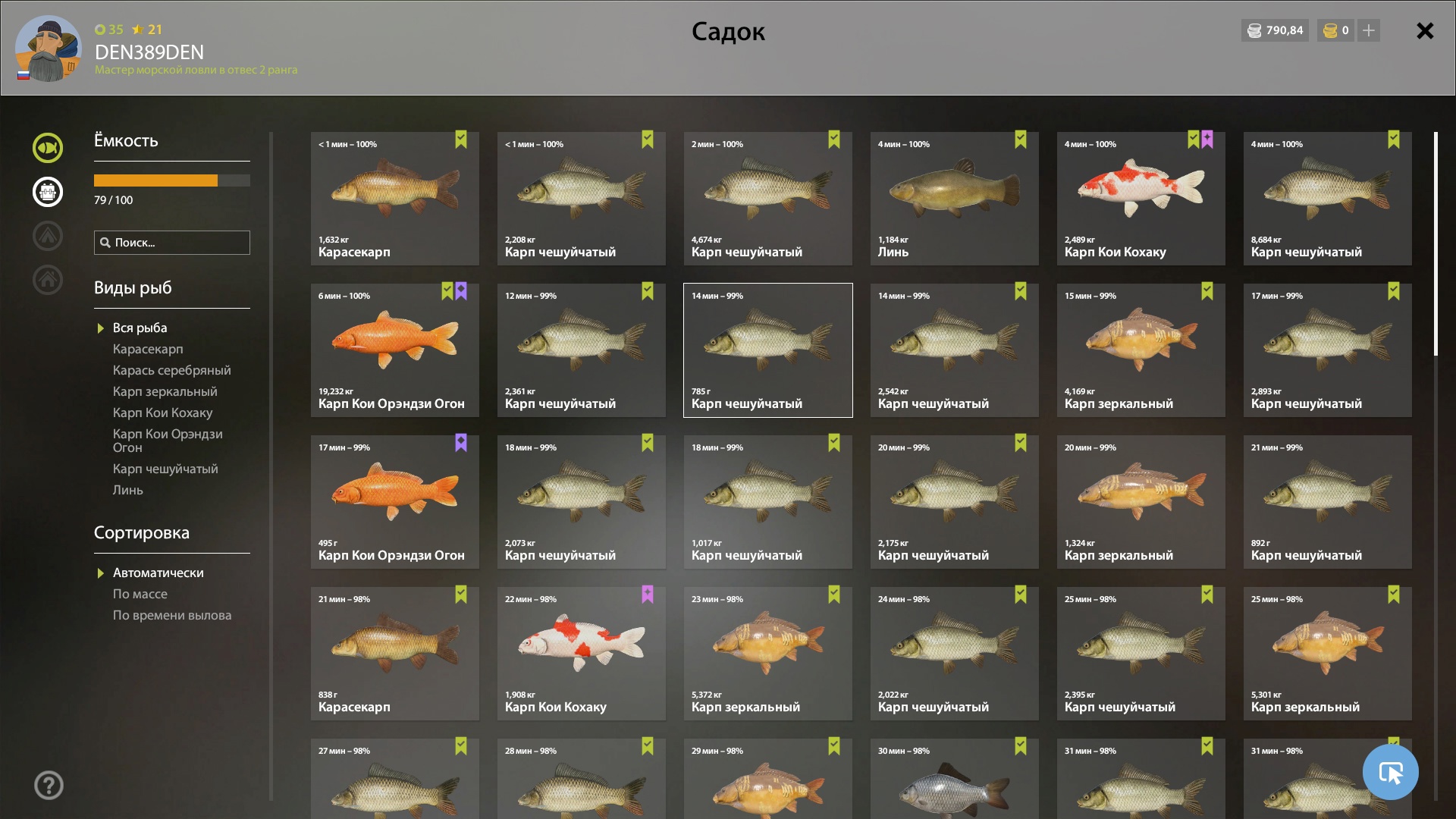Screen dimensions: 1456x819
Task: Click the blue cursor overlay button
Action: click(x=1390, y=772)
